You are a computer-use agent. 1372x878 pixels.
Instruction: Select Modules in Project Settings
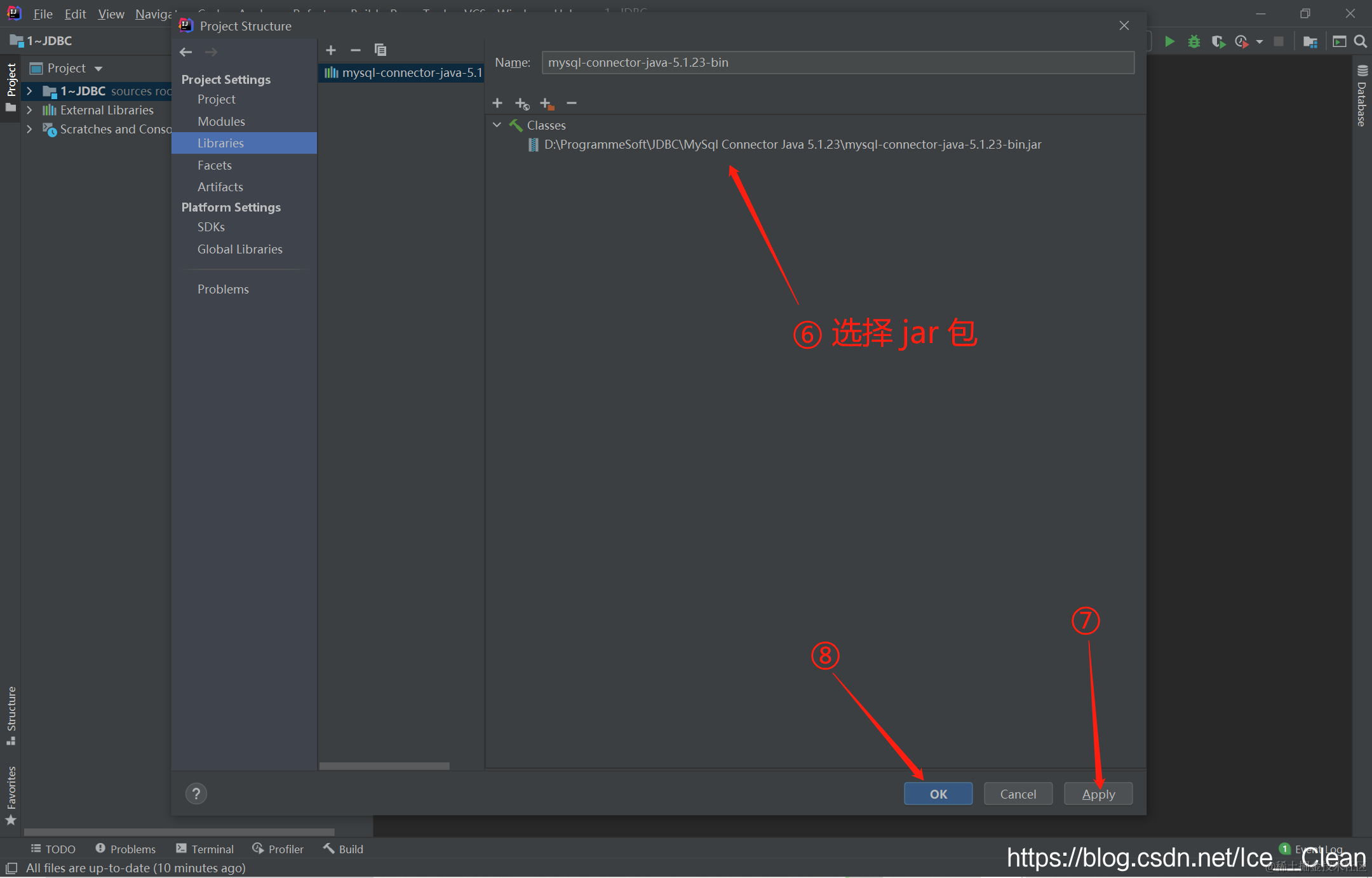coord(221,121)
